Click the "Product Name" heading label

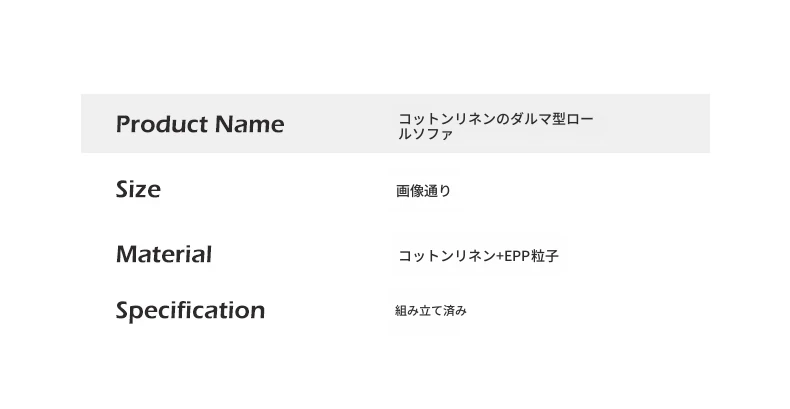(x=200, y=125)
